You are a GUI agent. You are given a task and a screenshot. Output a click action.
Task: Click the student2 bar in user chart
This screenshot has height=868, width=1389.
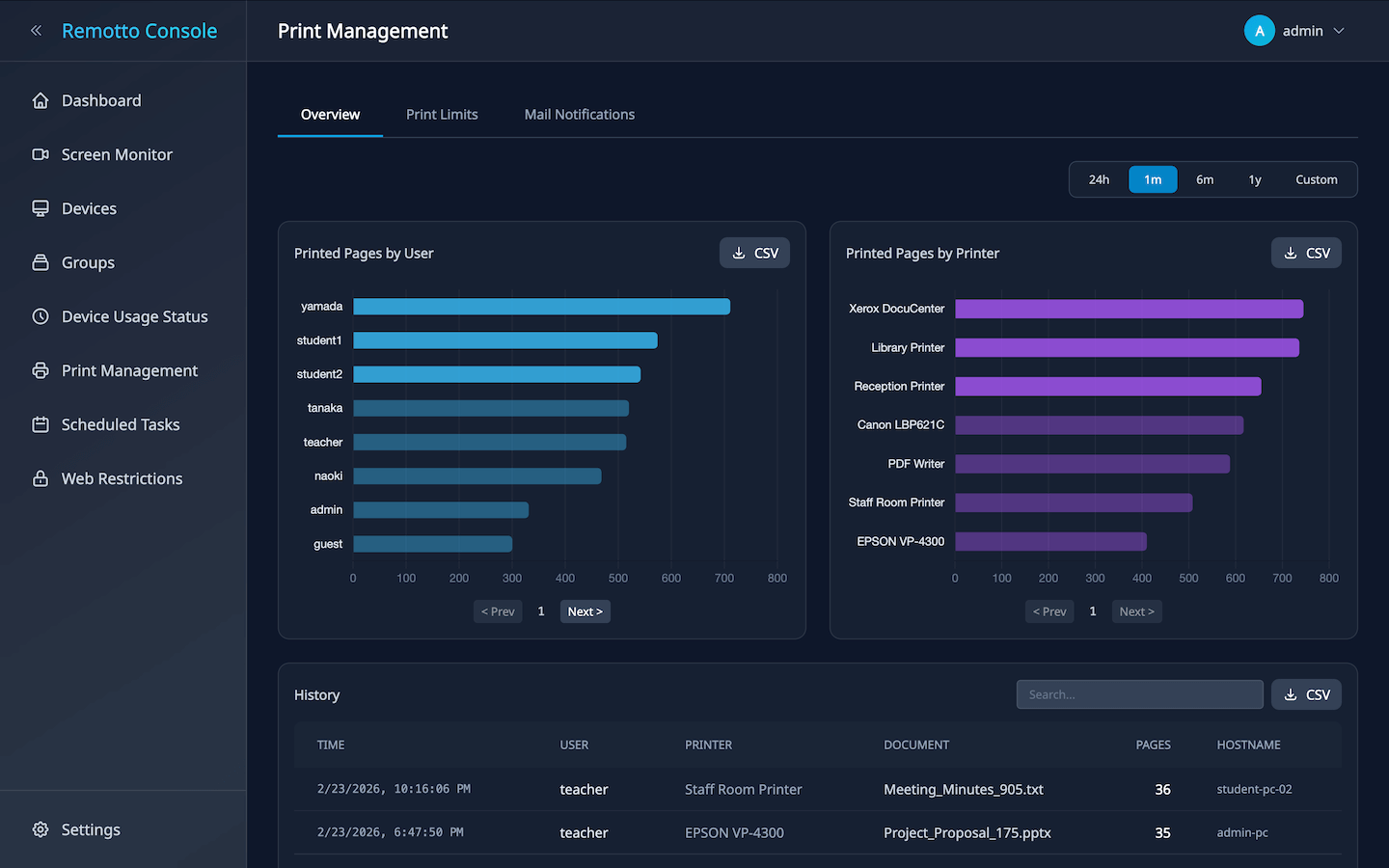point(497,374)
